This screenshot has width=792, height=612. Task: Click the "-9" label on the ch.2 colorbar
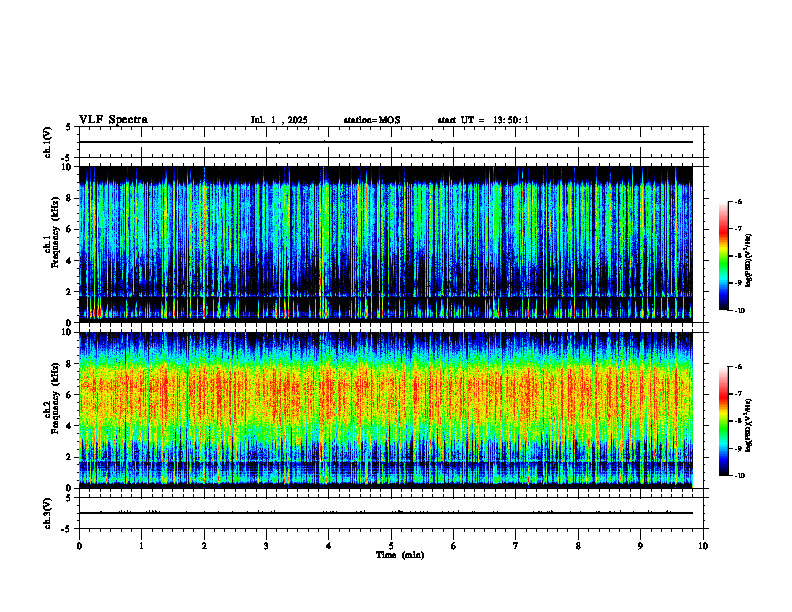tap(738, 448)
